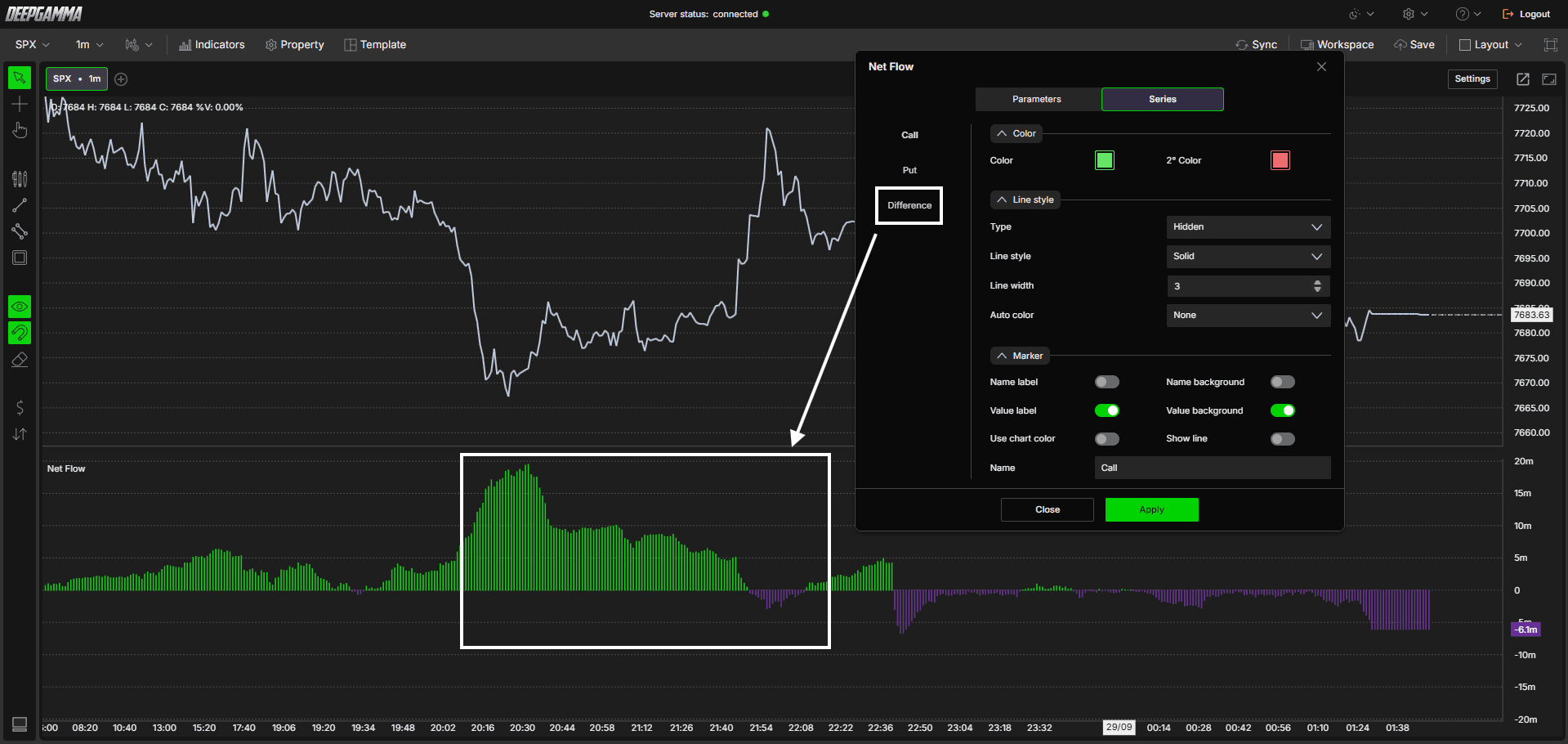The width and height of the screenshot is (1568, 744).
Task: Select the parallel channel drawing tool
Action: (20, 231)
